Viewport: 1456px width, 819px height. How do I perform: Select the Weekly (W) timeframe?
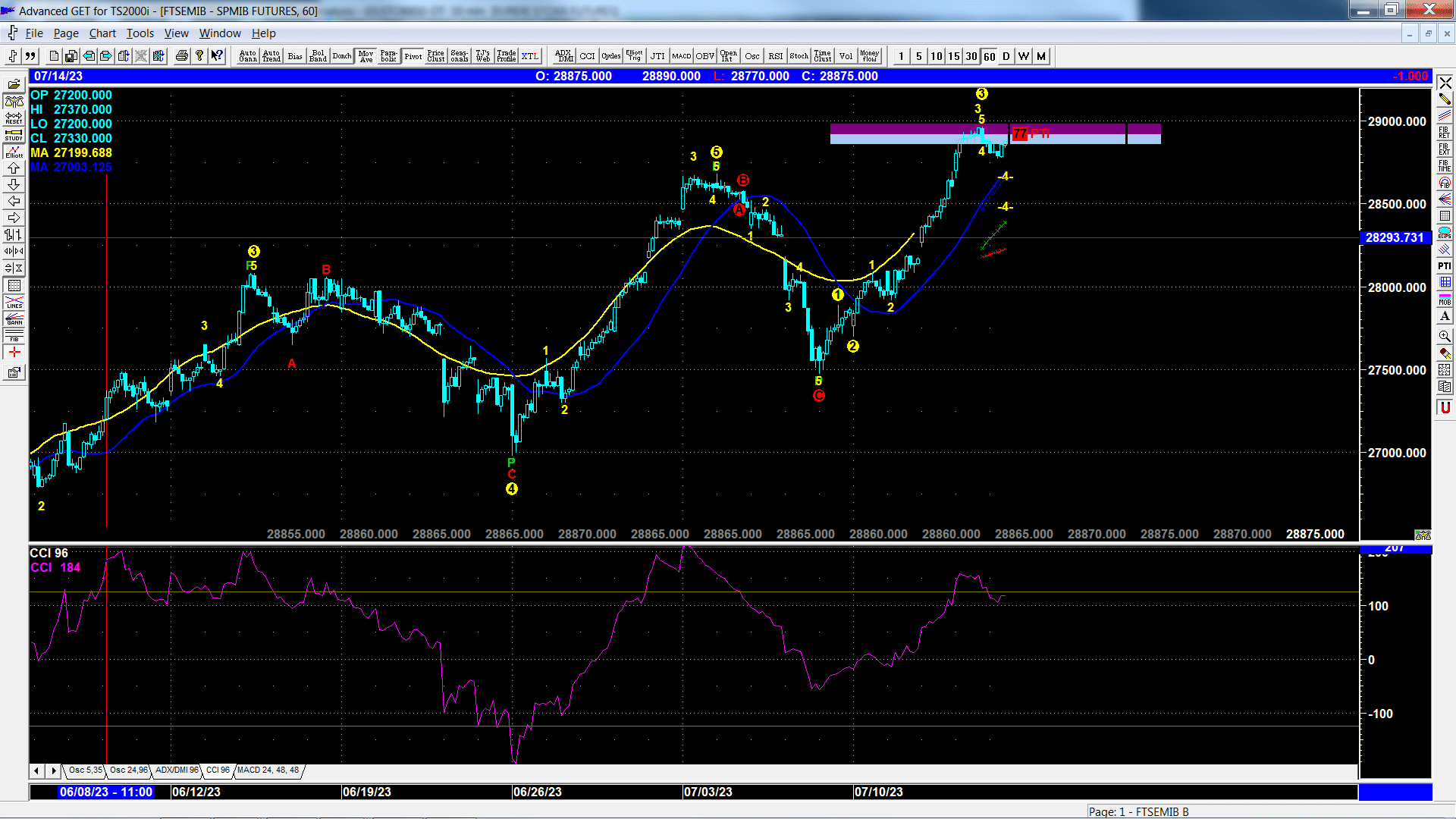pos(1024,56)
